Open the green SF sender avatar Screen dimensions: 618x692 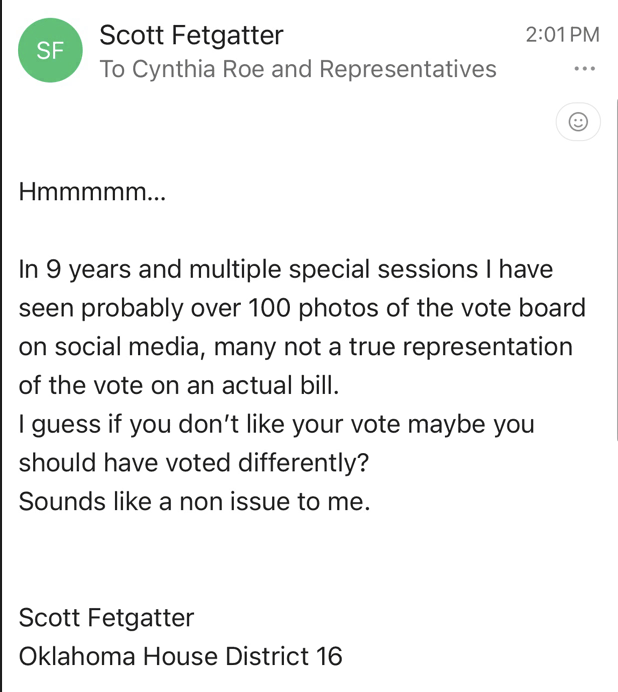coord(50,50)
